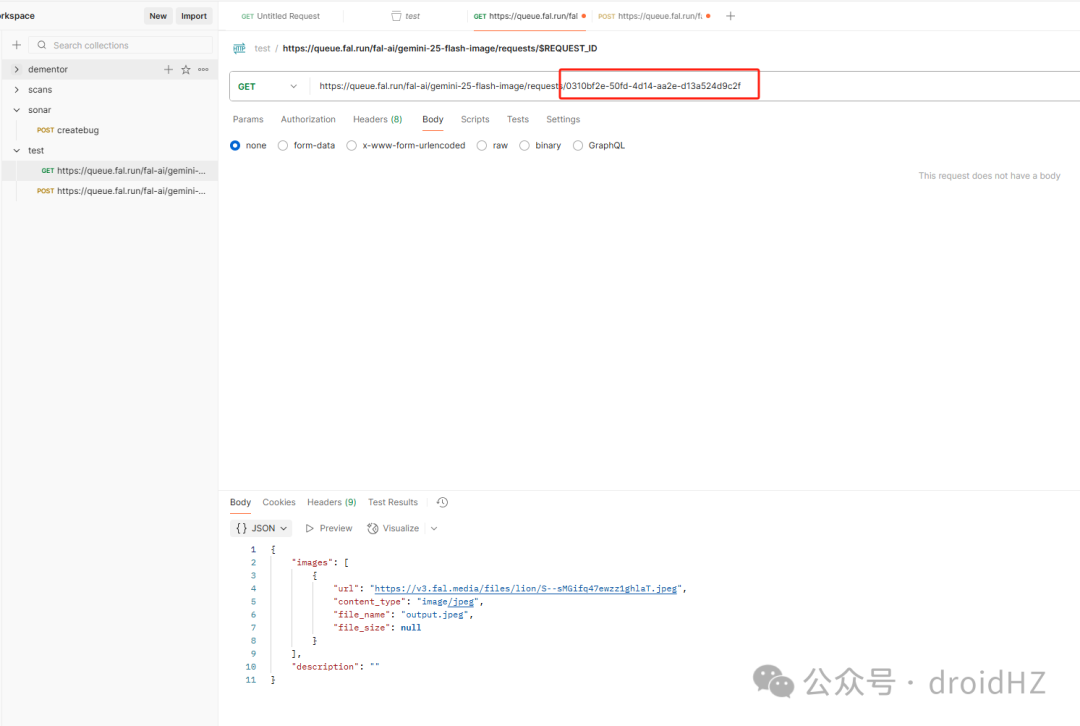
Task: Click the Visualize response icon
Action: pyautogui.click(x=373, y=528)
